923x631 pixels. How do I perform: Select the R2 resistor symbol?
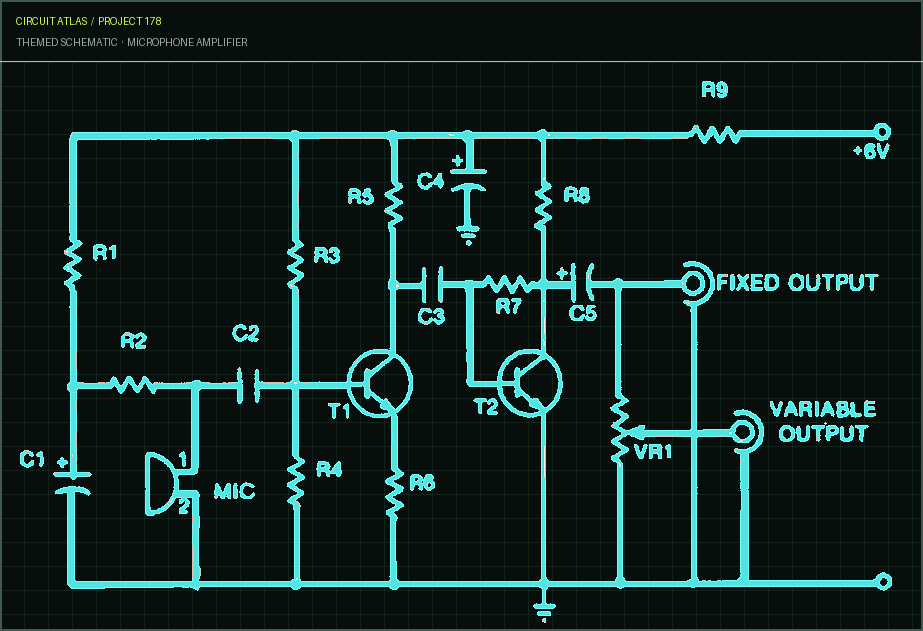(x=134, y=385)
